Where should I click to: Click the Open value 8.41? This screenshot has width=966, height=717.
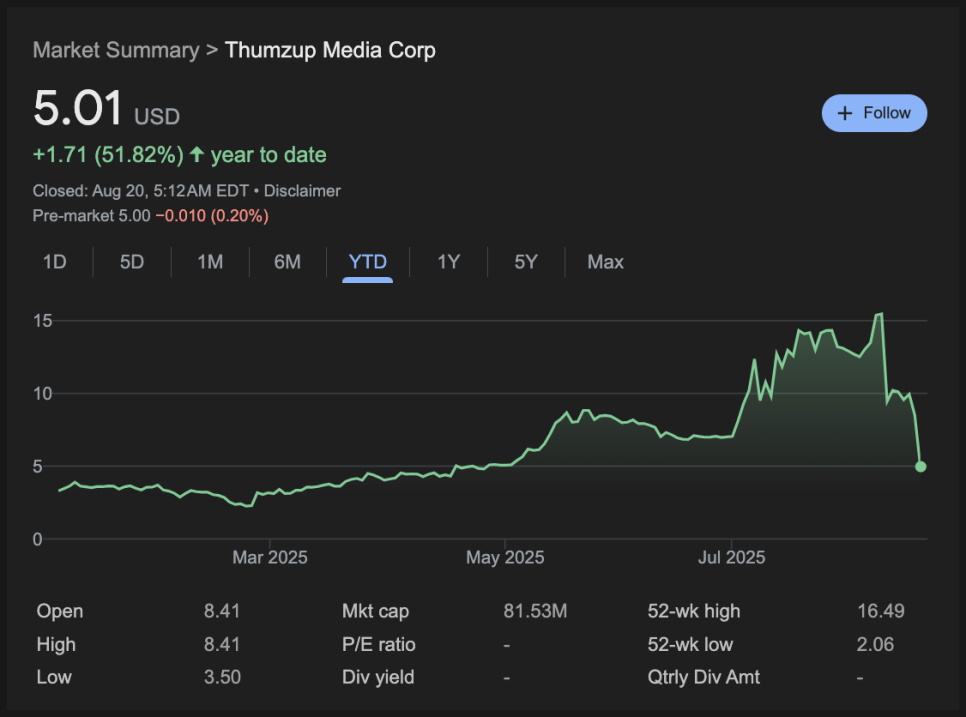(222, 611)
